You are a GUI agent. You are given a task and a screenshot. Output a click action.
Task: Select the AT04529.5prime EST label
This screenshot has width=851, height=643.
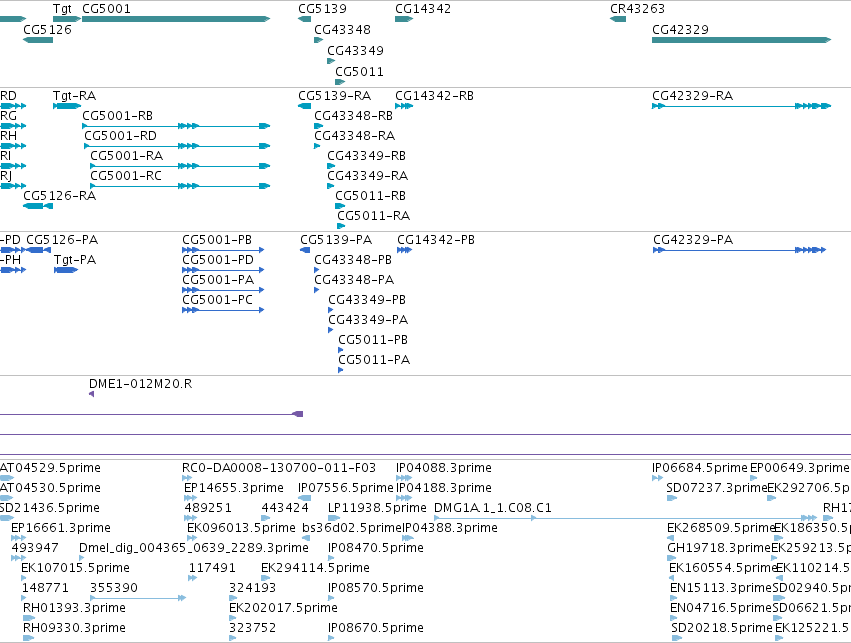pyautogui.click(x=50, y=468)
